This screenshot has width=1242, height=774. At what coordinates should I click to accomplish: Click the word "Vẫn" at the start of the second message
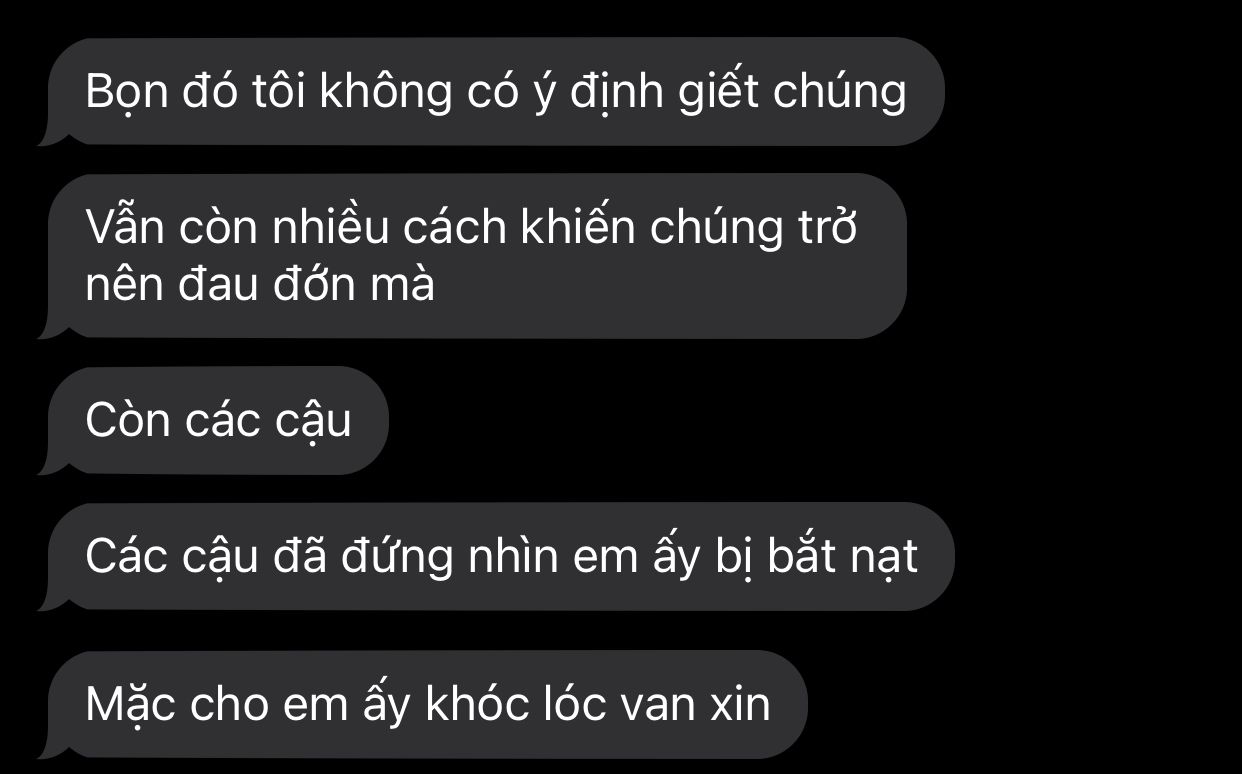coord(125,229)
